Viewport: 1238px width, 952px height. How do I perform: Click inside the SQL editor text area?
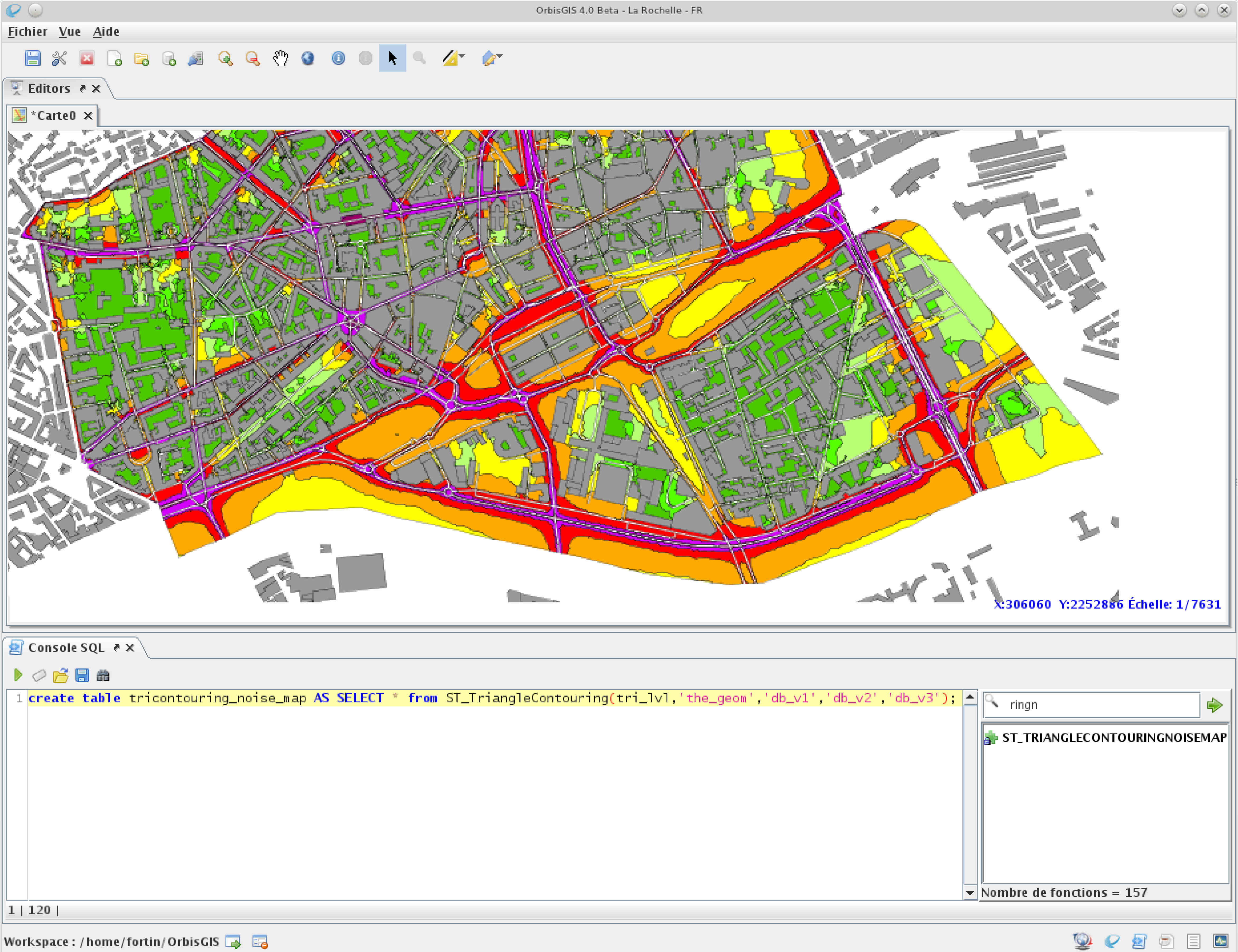pos(494,794)
